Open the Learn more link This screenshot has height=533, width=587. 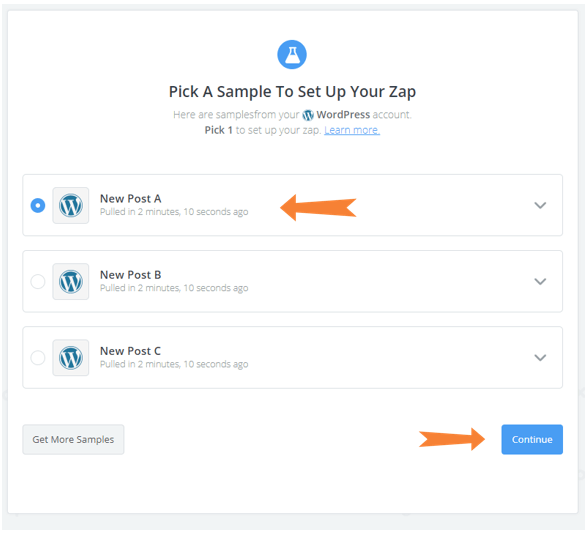pyautogui.click(x=352, y=130)
